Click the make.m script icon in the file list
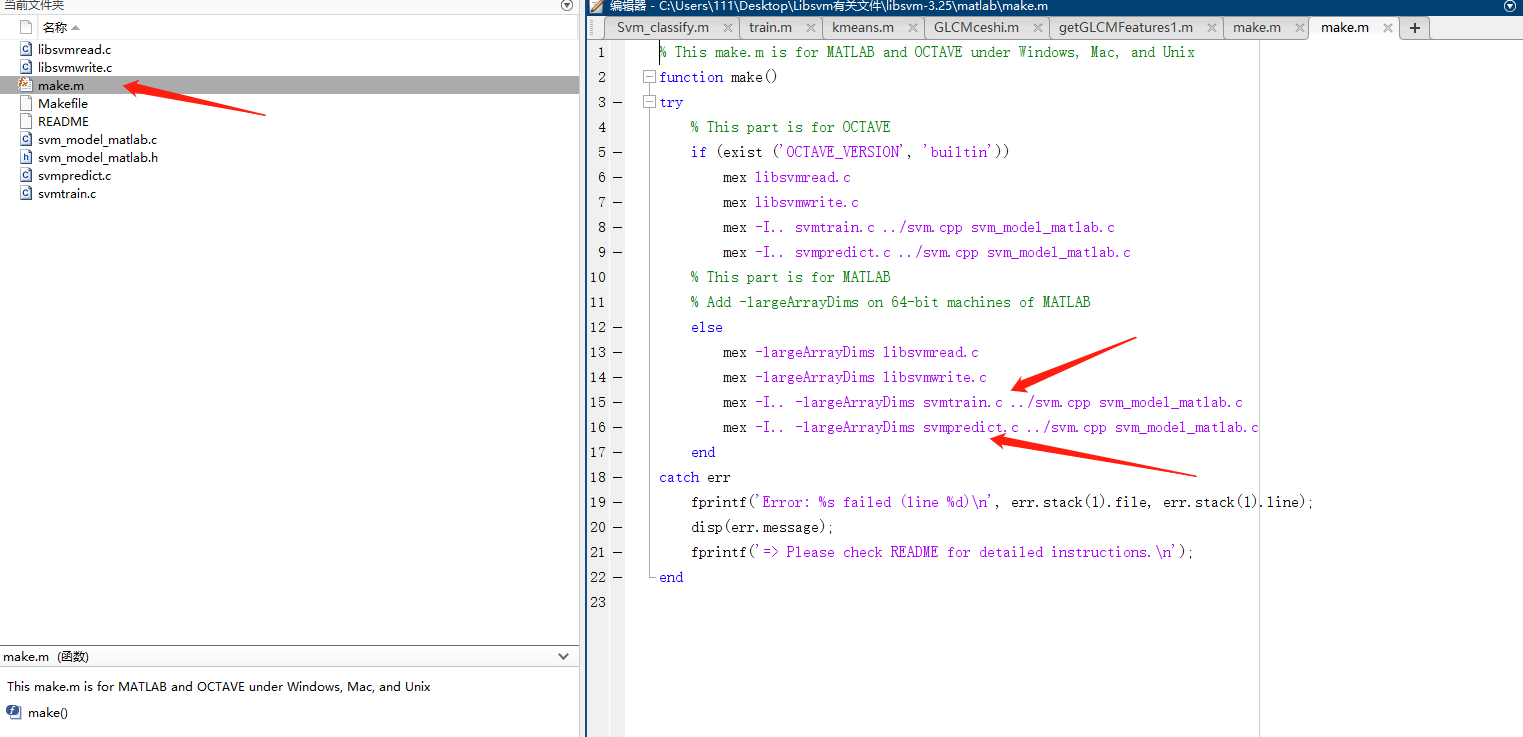1523x737 pixels. click(25, 85)
